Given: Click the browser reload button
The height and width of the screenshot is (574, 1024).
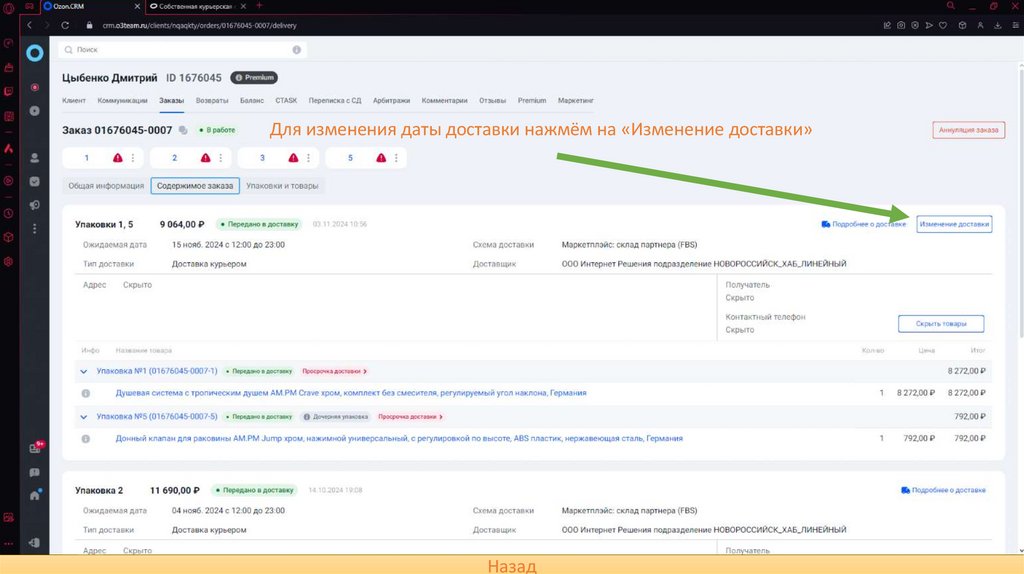Looking at the screenshot, I should [65, 25].
